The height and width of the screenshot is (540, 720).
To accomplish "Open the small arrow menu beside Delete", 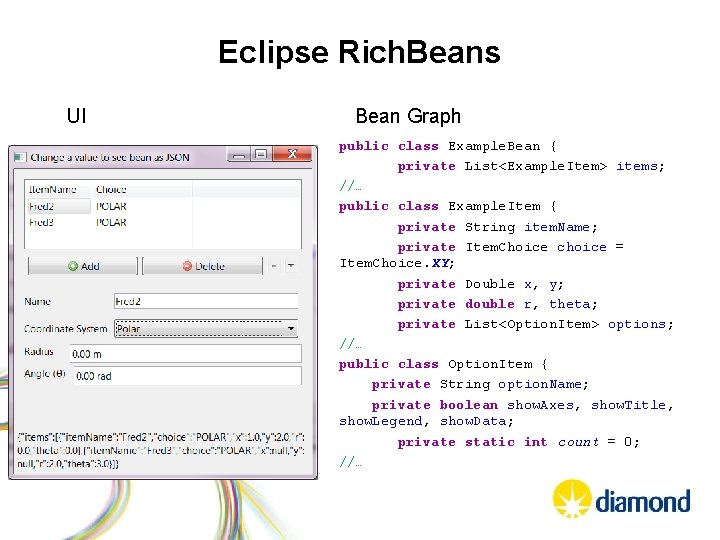I will coord(291,266).
